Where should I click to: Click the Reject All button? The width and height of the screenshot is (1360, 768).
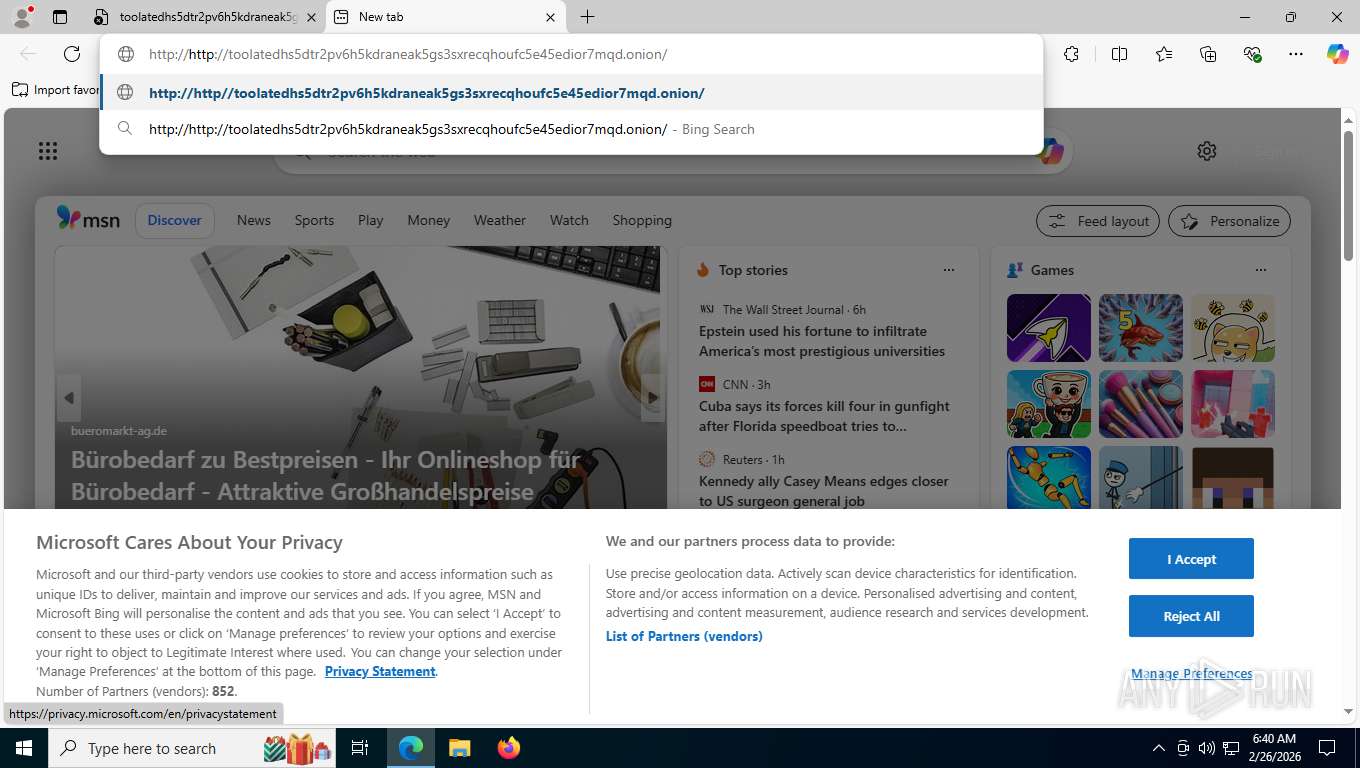(x=1191, y=616)
